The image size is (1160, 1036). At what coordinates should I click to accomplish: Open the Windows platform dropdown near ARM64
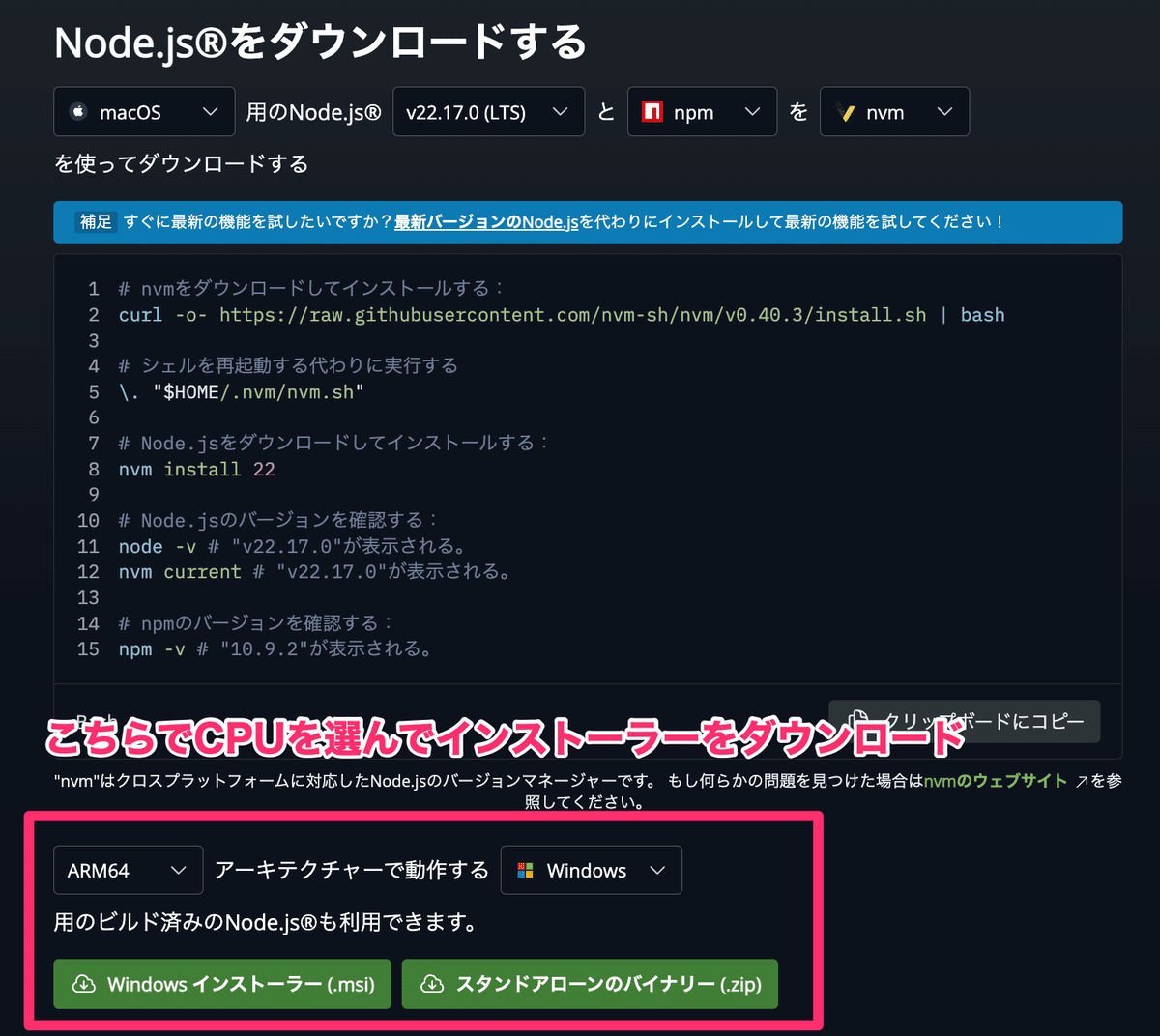[x=591, y=870]
